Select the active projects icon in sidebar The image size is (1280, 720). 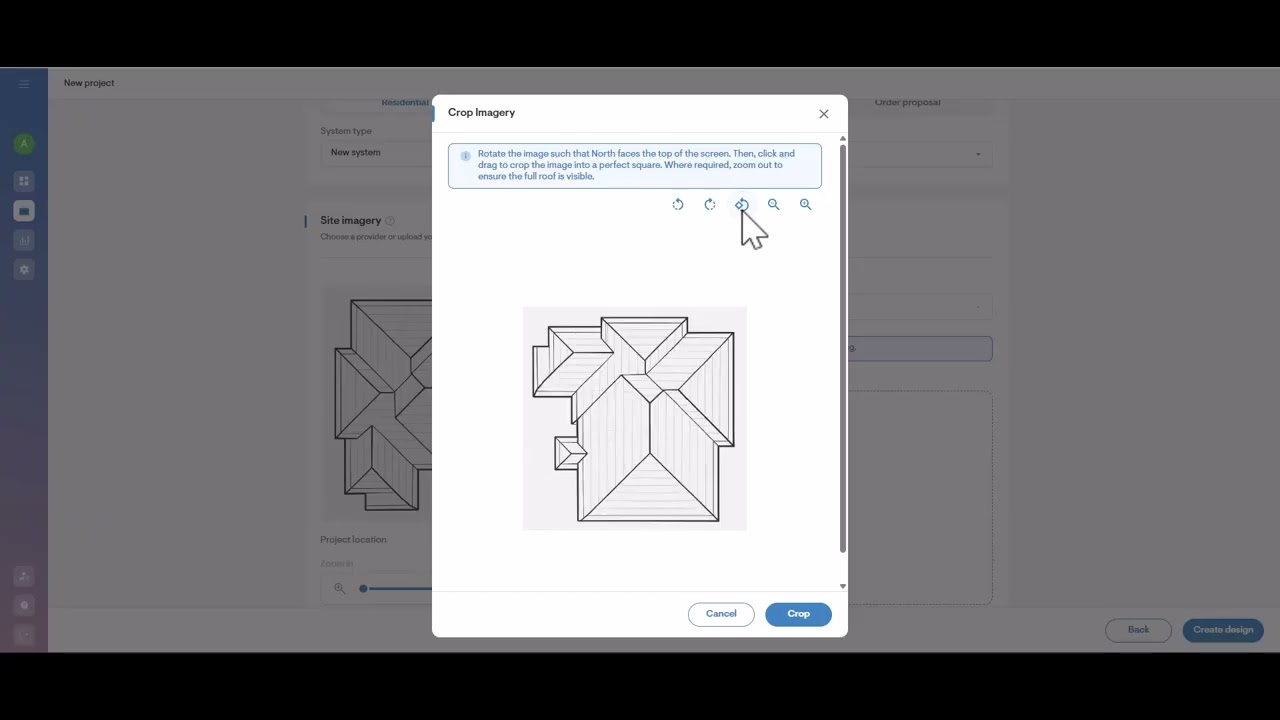24,211
